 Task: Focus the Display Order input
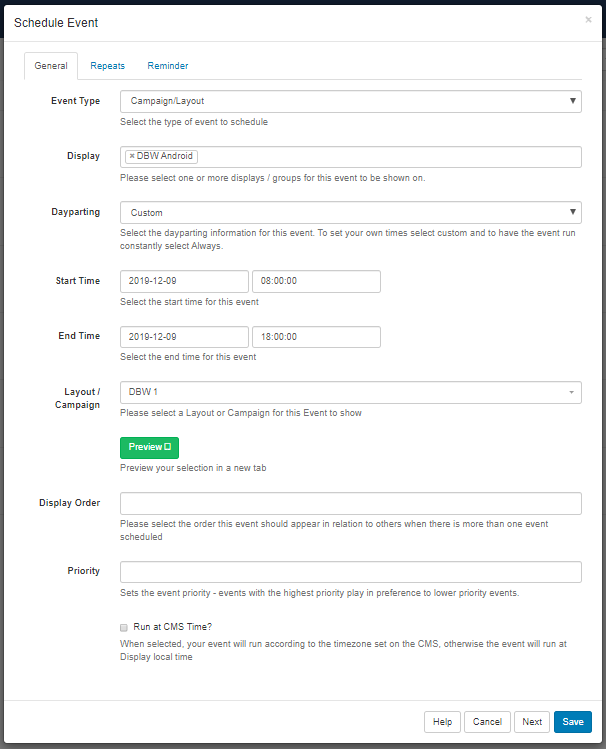pos(351,503)
